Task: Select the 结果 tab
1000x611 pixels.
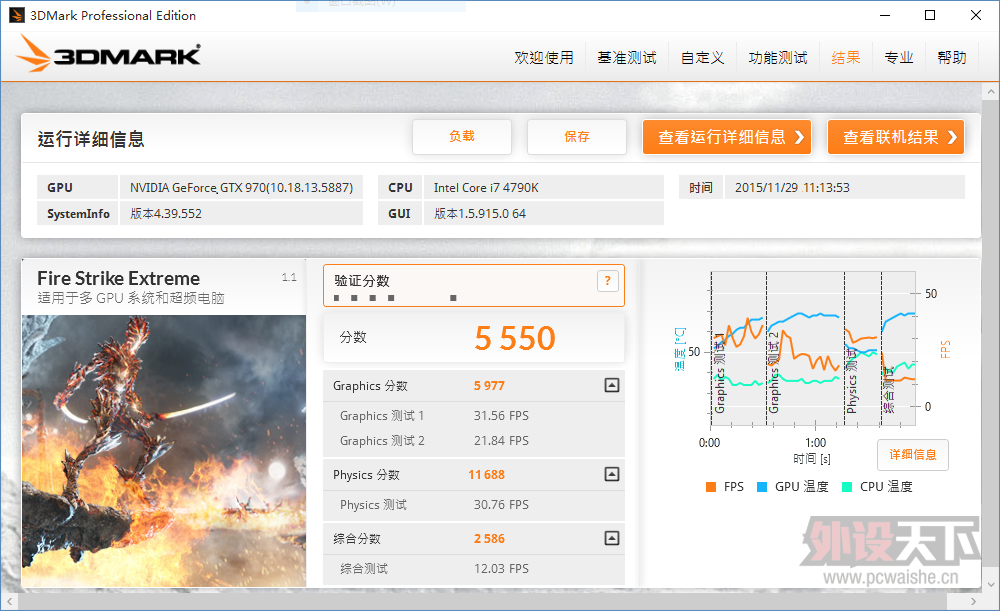Action: point(846,58)
